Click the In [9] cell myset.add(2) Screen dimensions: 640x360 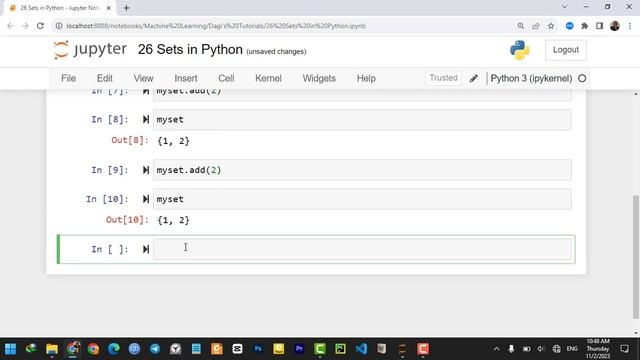tap(362, 170)
